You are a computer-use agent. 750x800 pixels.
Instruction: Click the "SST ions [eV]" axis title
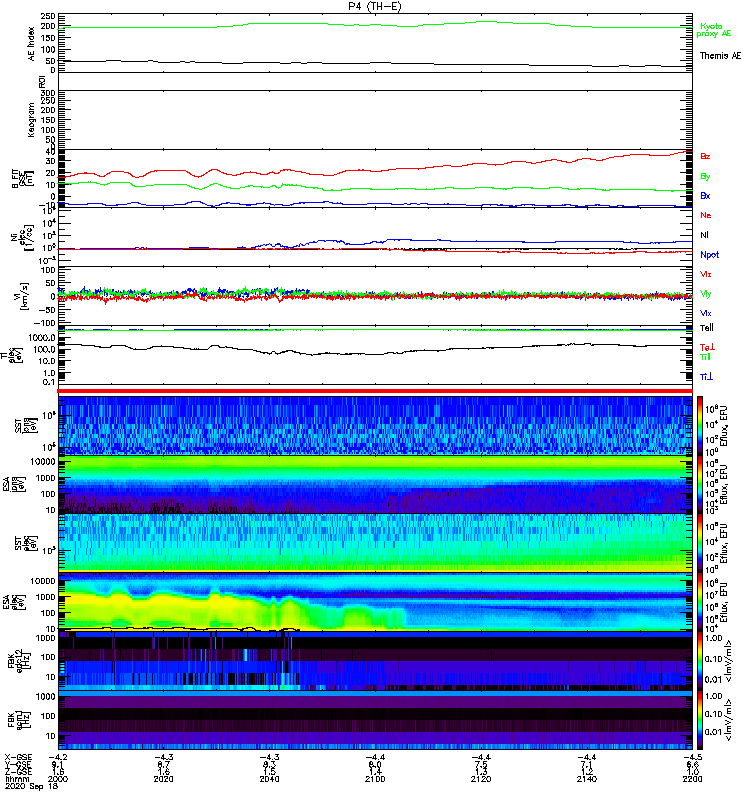27,426
